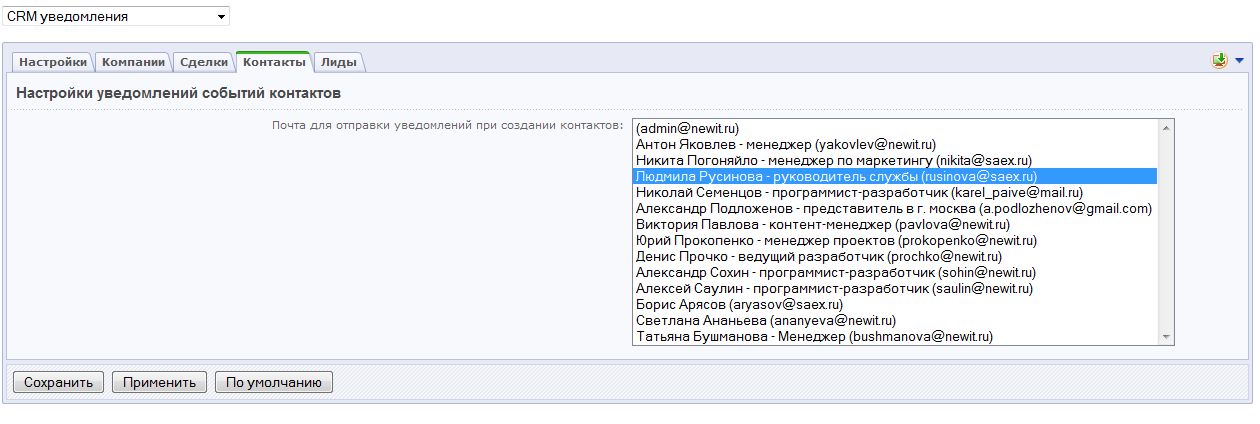Reset settings with По умолчанию button
The width and height of the screenshot is (1260, 424).
click(273, 382)
